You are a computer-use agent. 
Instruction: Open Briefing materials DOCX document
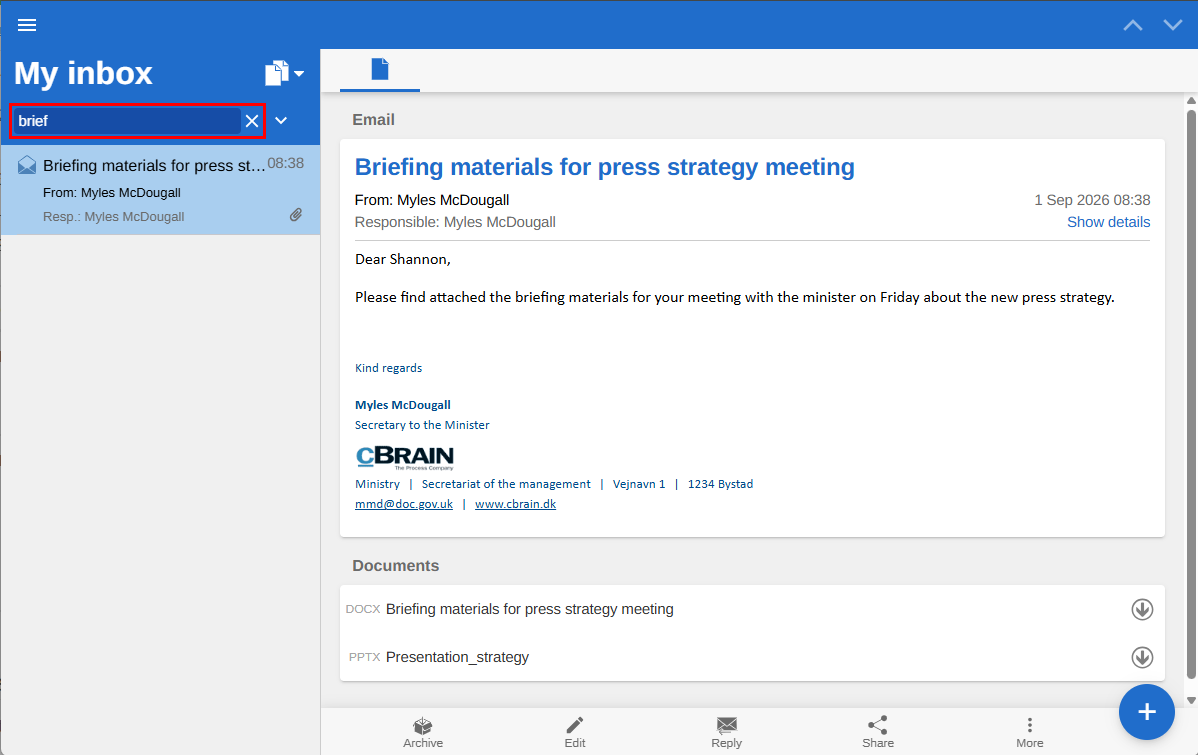[x=529, y=609]
